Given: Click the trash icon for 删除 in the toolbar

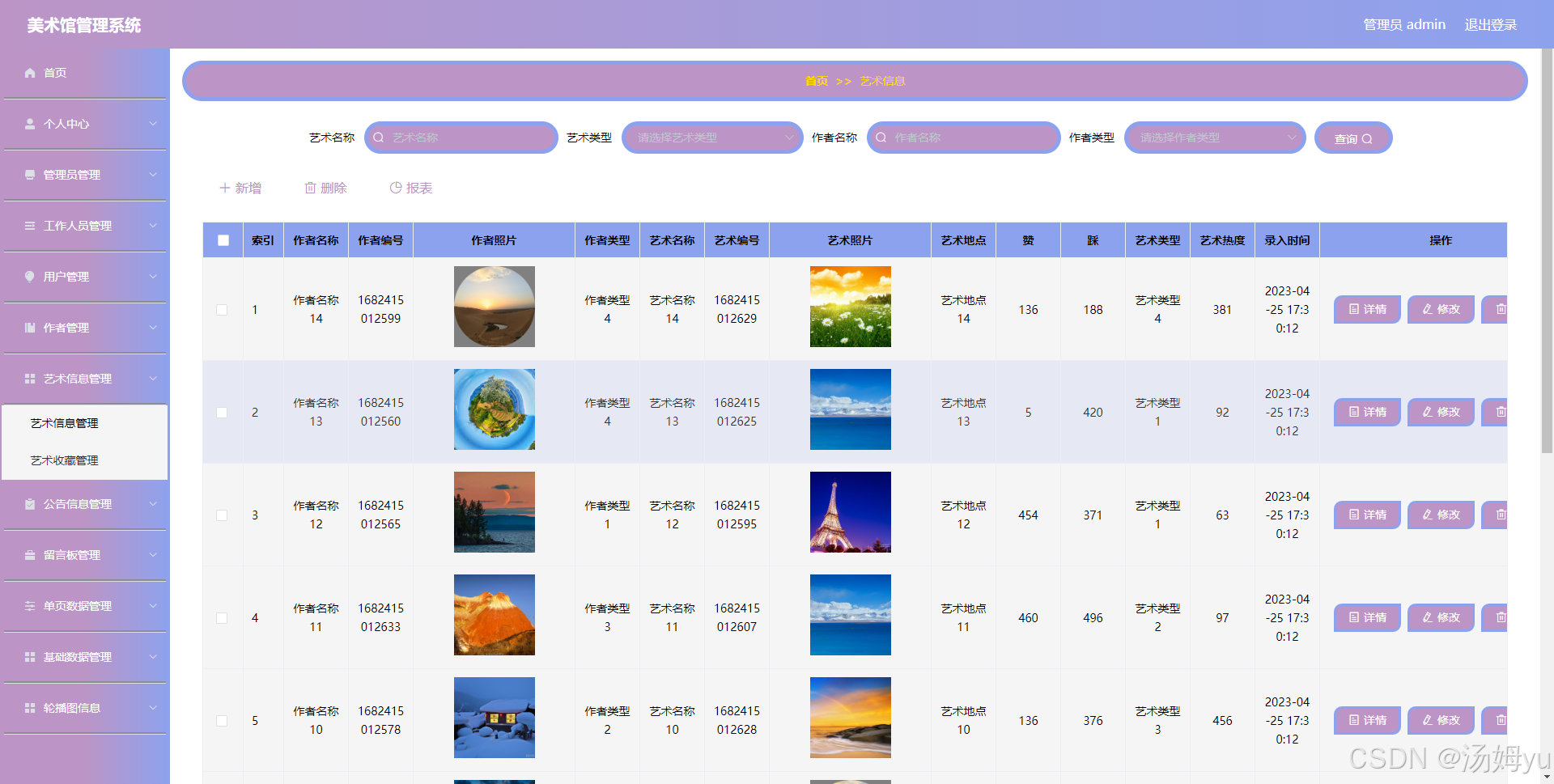Looking at the screenshot, I should pos(310,188).
